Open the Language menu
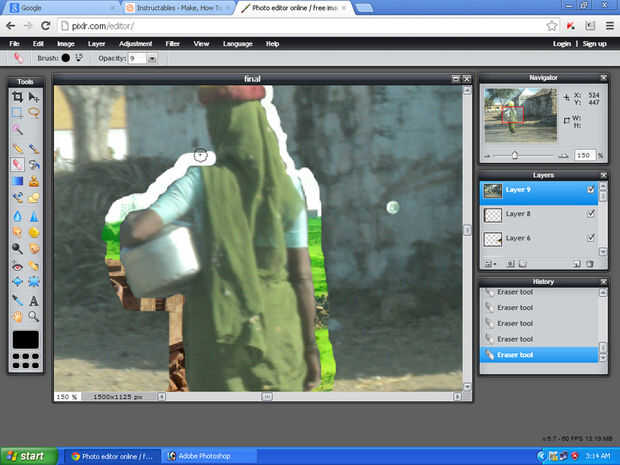The width and height of the screenshot is (620, 465). click(238, 43)
